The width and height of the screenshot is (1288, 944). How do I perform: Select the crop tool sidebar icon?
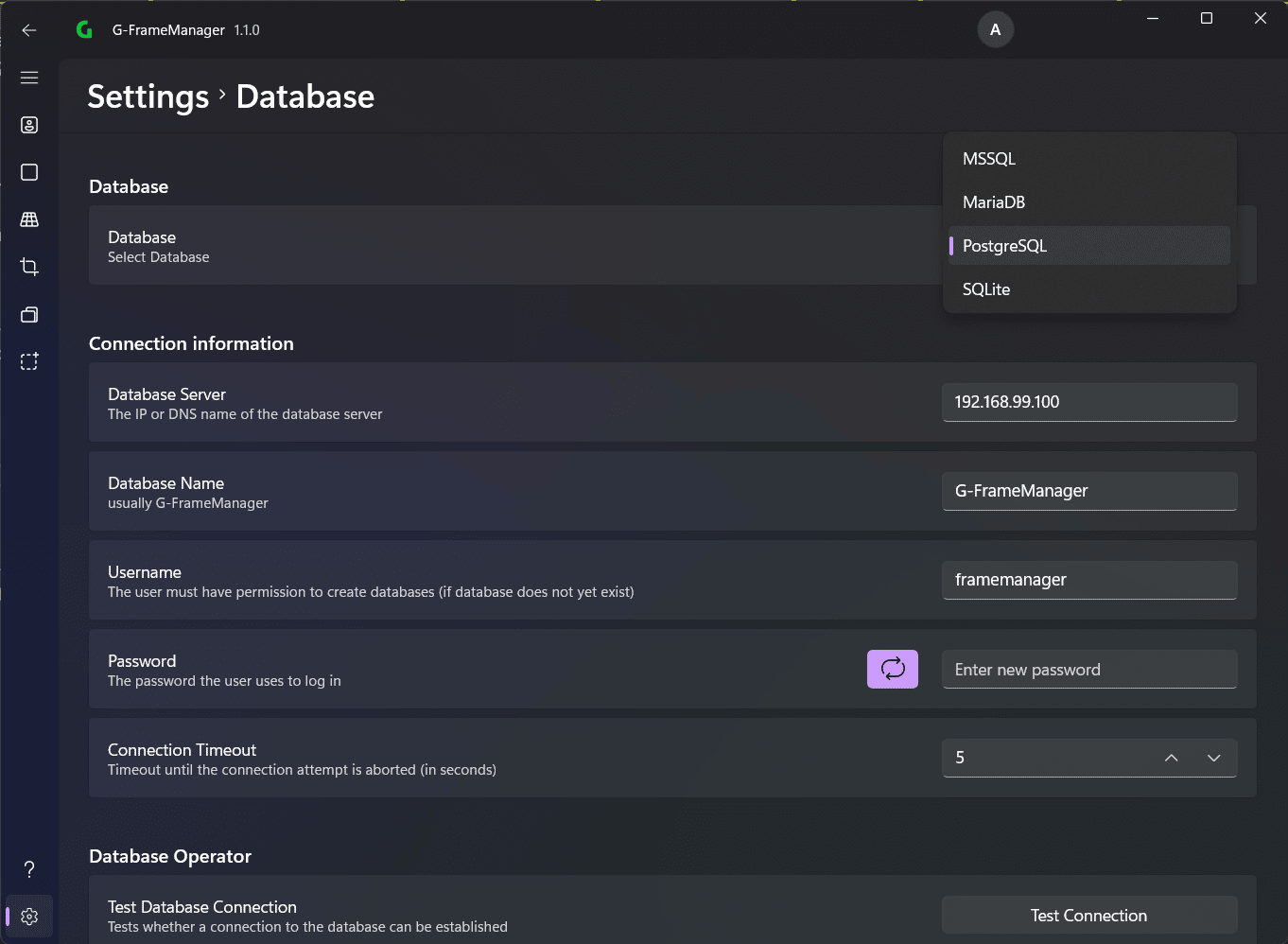click(x=29, y=267)
